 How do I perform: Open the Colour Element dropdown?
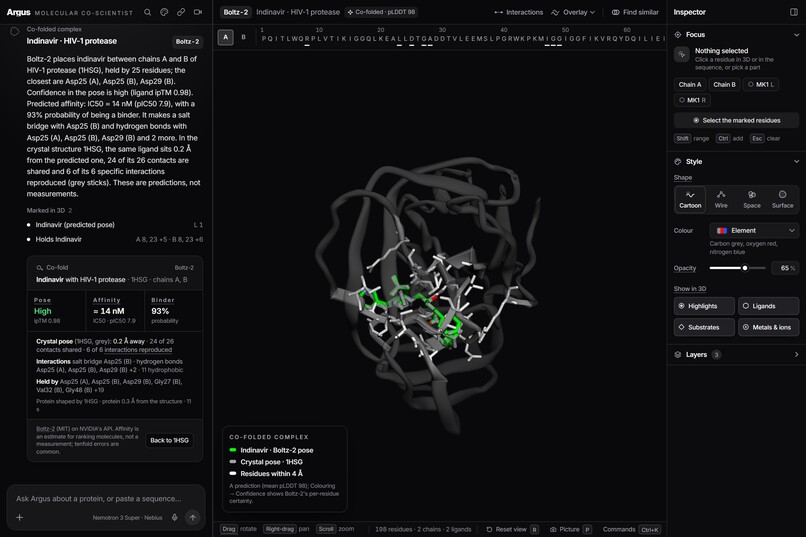754,230
